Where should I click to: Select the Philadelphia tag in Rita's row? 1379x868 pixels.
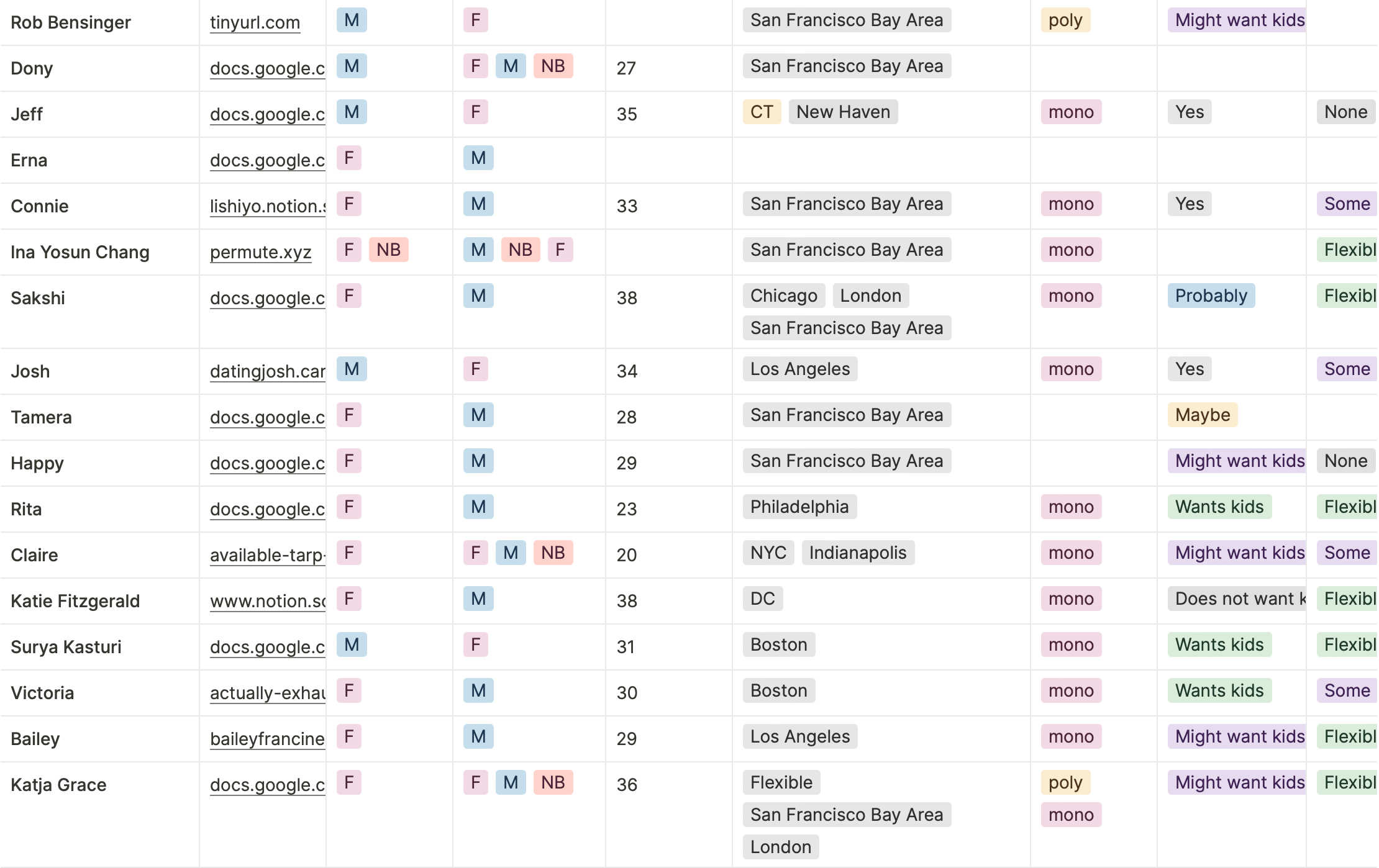pyautogui.click(x=799, y=507)
